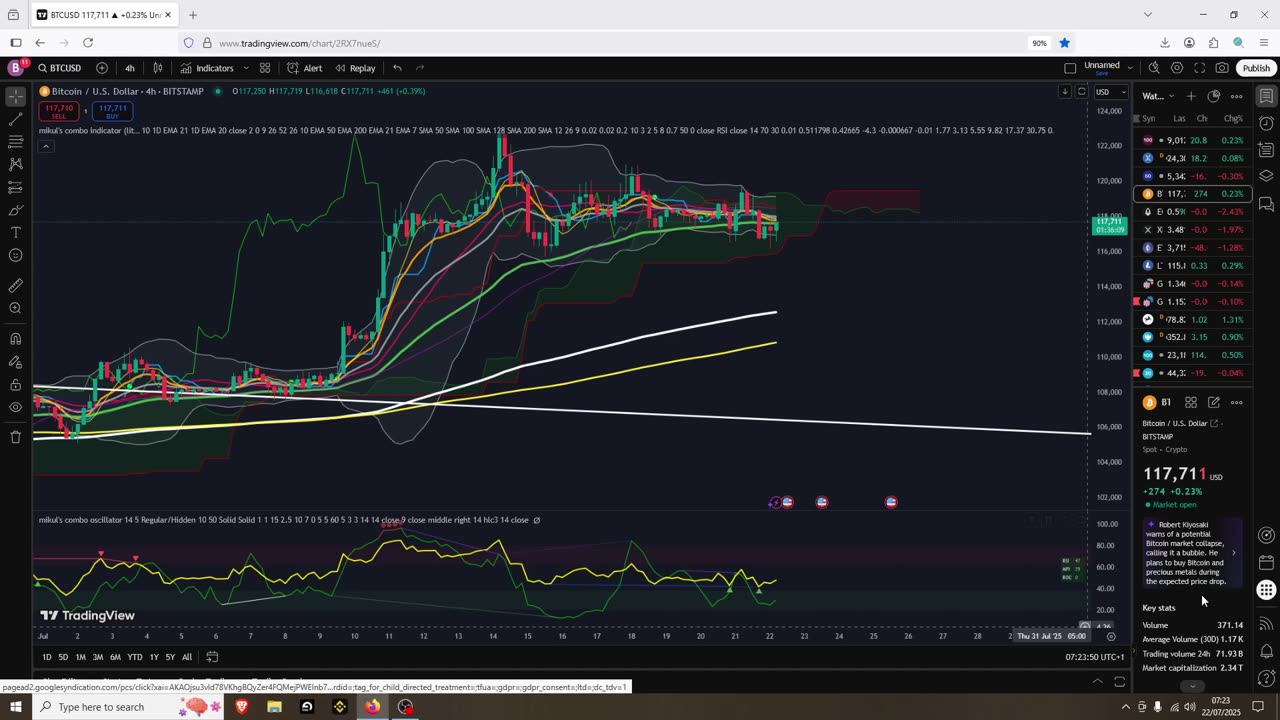Set chart range to YTD
The height and width of the screenshot is (720, 1280).
click(134, 657)
